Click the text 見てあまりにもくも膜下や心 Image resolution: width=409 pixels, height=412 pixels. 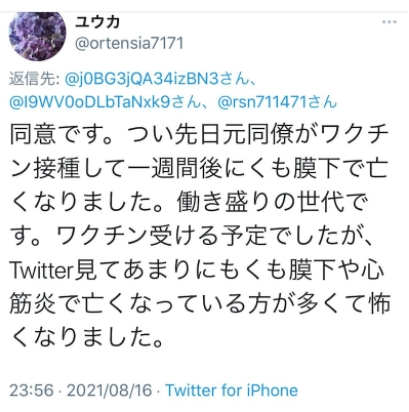click(228, 270)
